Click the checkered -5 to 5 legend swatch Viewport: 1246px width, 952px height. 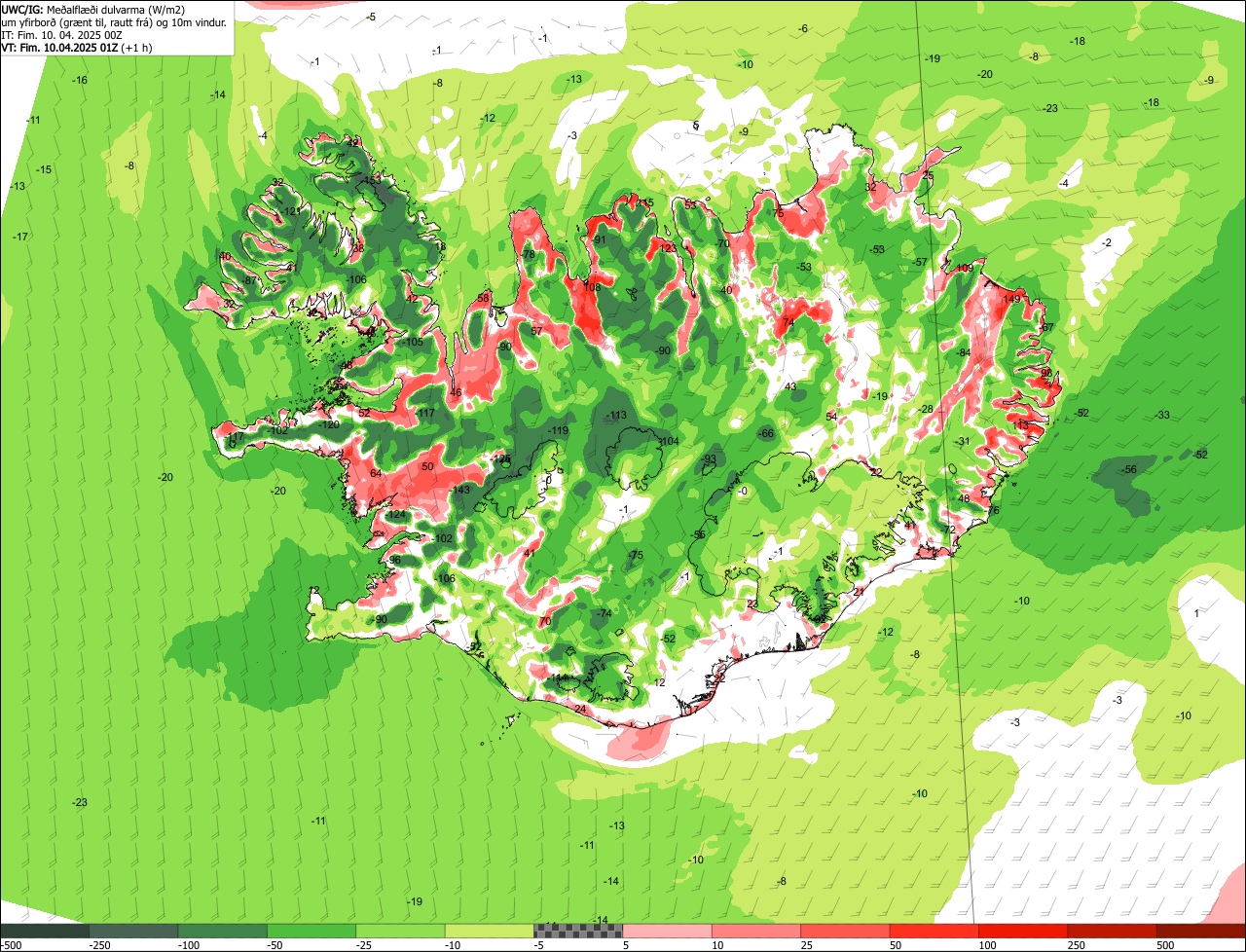pos(578,931)
